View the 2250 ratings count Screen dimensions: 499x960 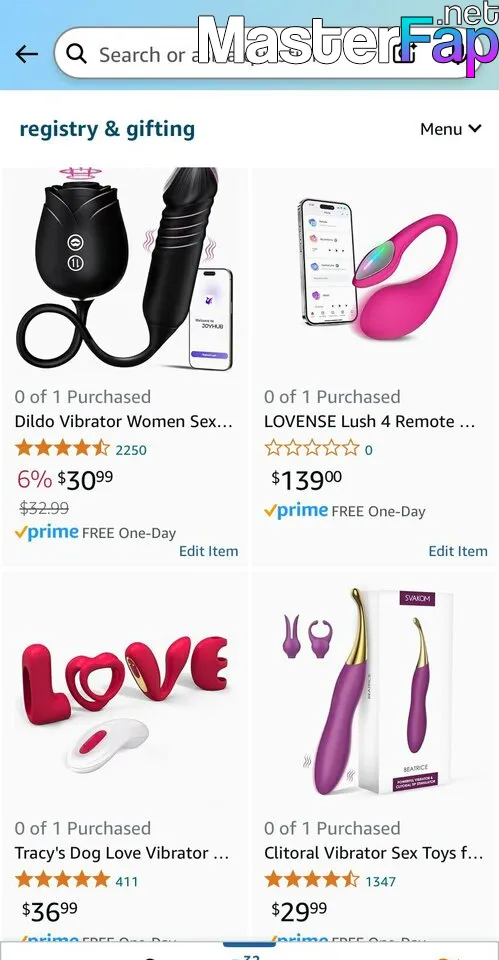click(x=131, y=450)
